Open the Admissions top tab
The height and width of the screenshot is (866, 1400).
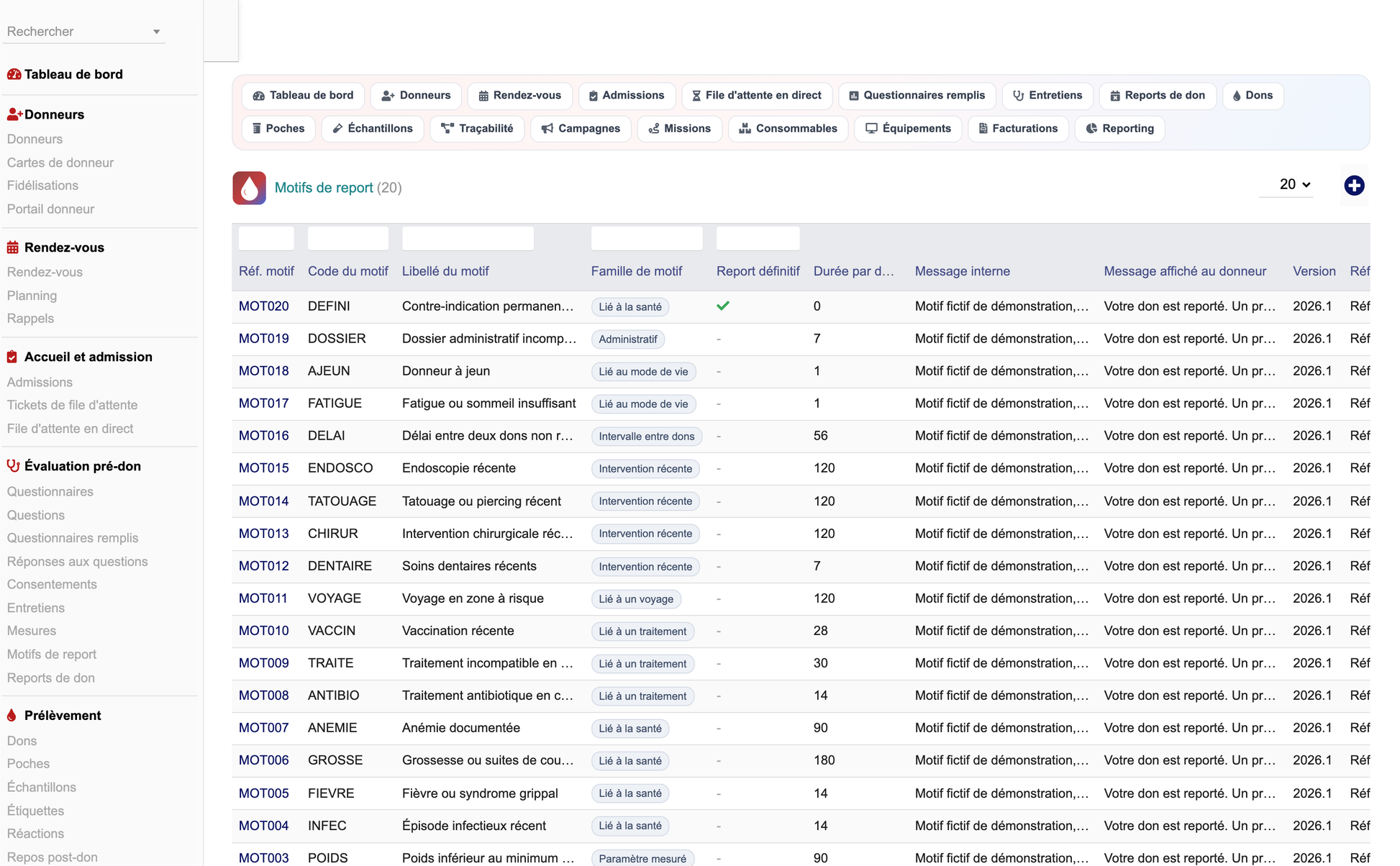coord(626,96)
